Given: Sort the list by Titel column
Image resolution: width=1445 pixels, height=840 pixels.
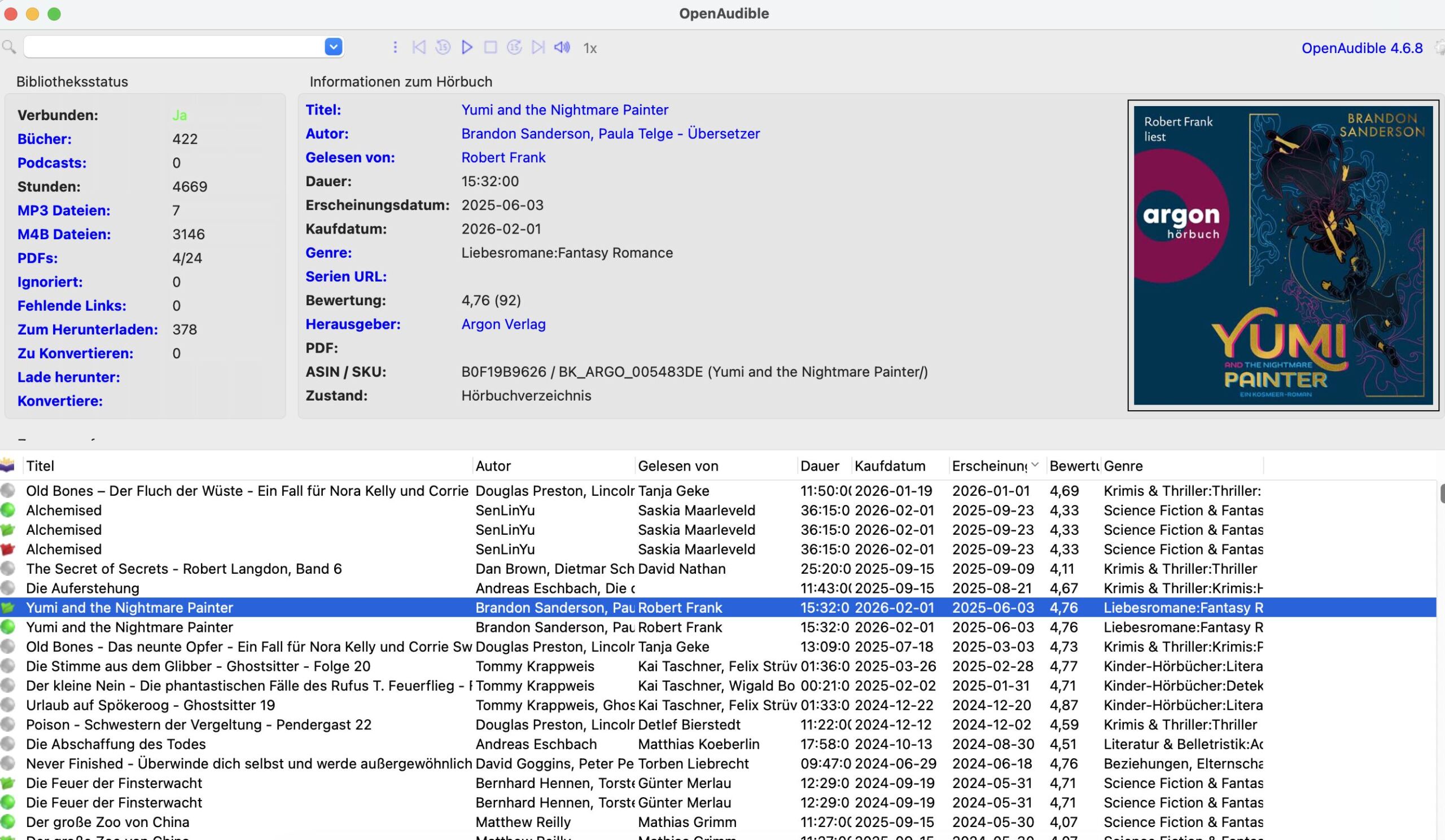Looking at the screenshot, I should [x=40, y=466].
